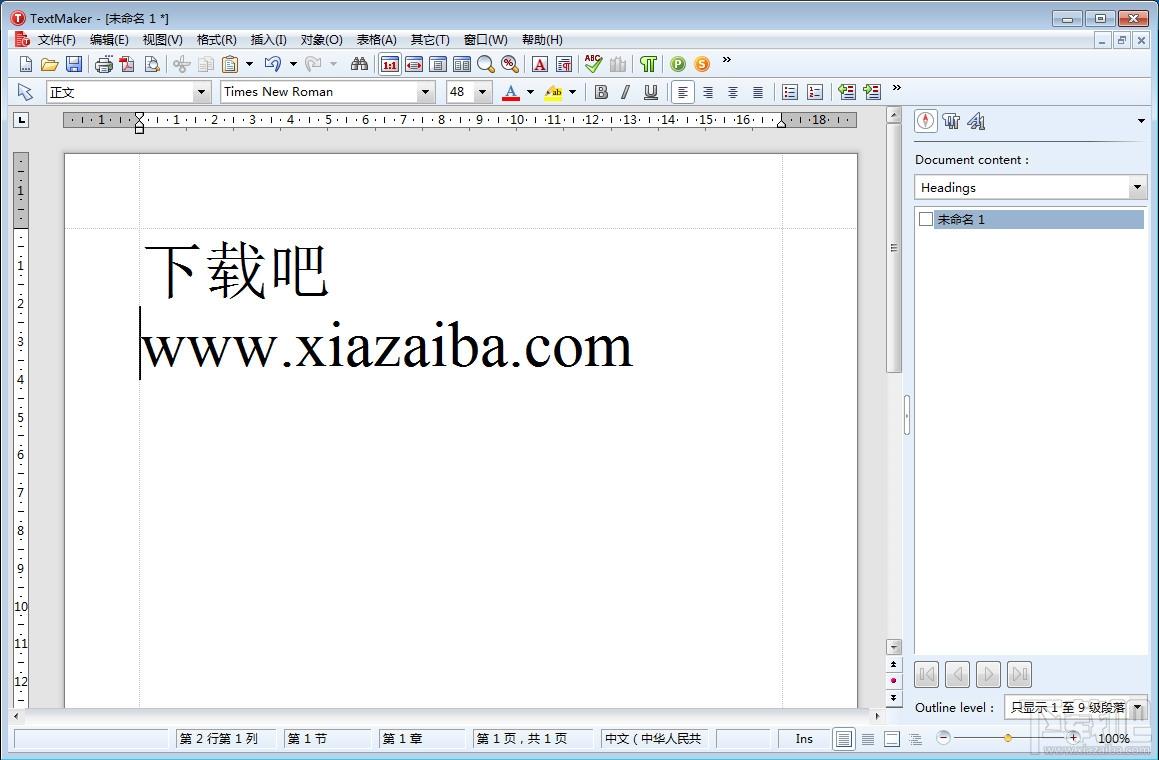Expand the Times New Roman font dropdown
The image size is (1159, 760).
[425, 92]
